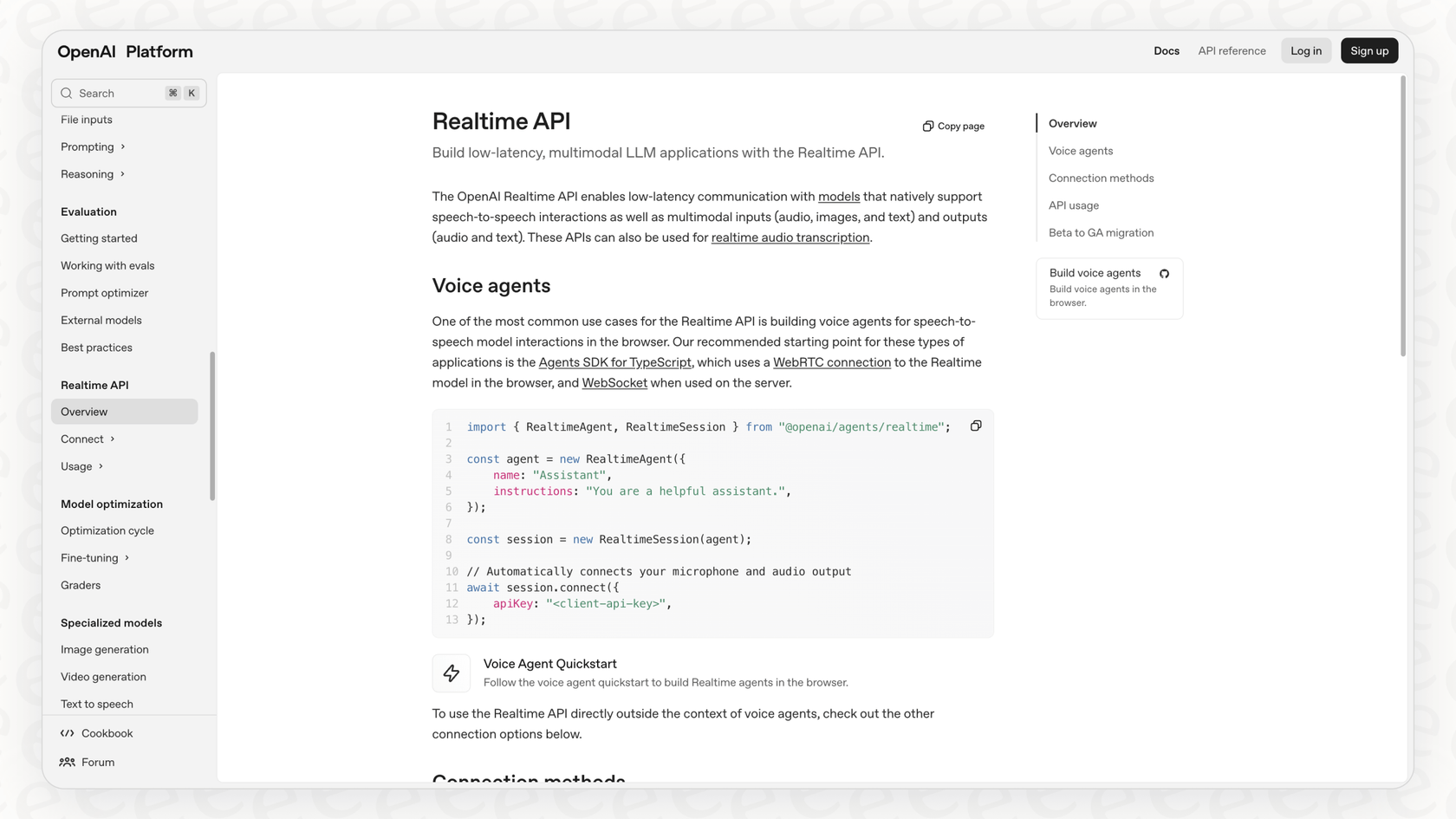Open the realtime audio transcription link
Screen dimensions: 1456x819
coord(790,237)
